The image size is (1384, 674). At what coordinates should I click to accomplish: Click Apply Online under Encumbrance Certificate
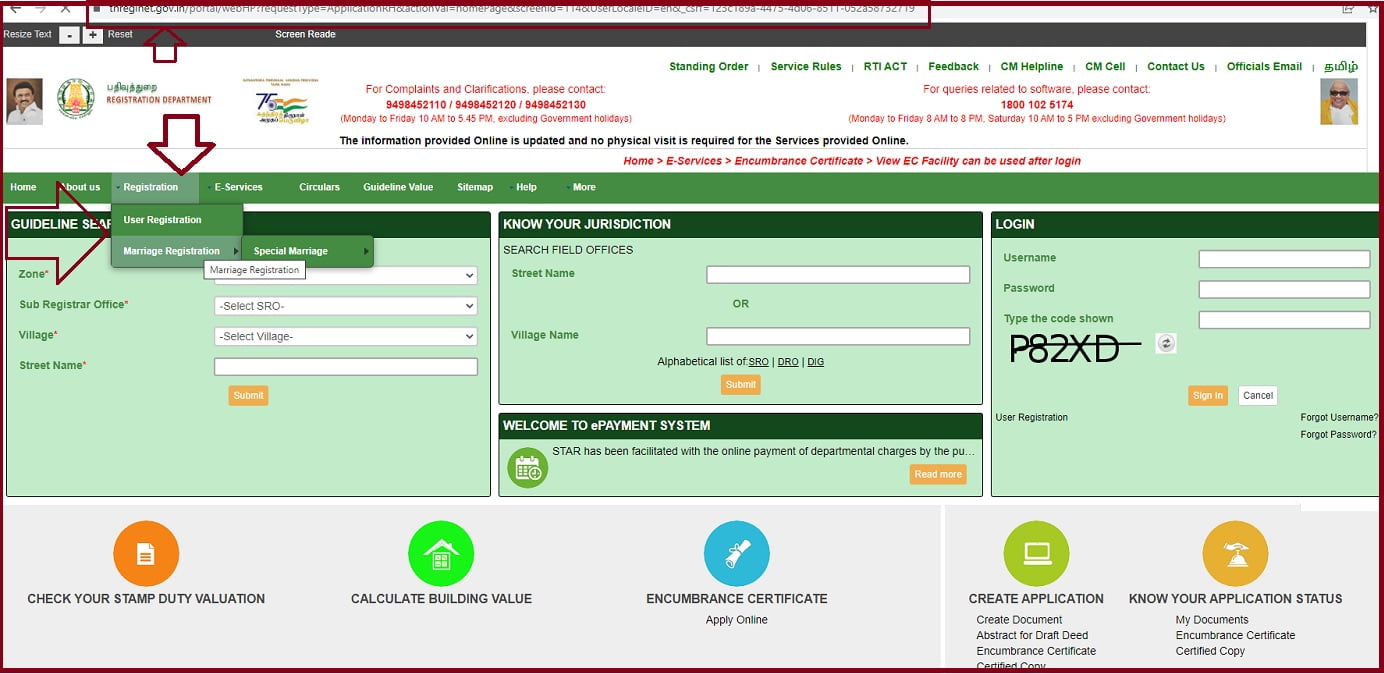tap(736, 619)
